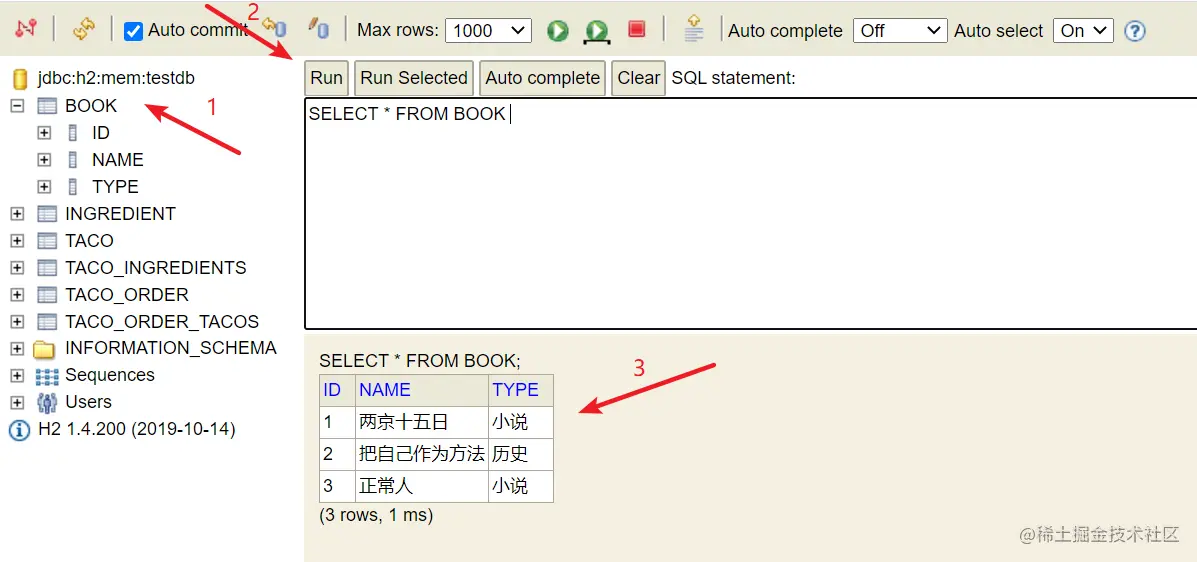Open the Auto select On dropdown
Image resolution: width=1197 pixels, height=562 pixels.
1082,31
